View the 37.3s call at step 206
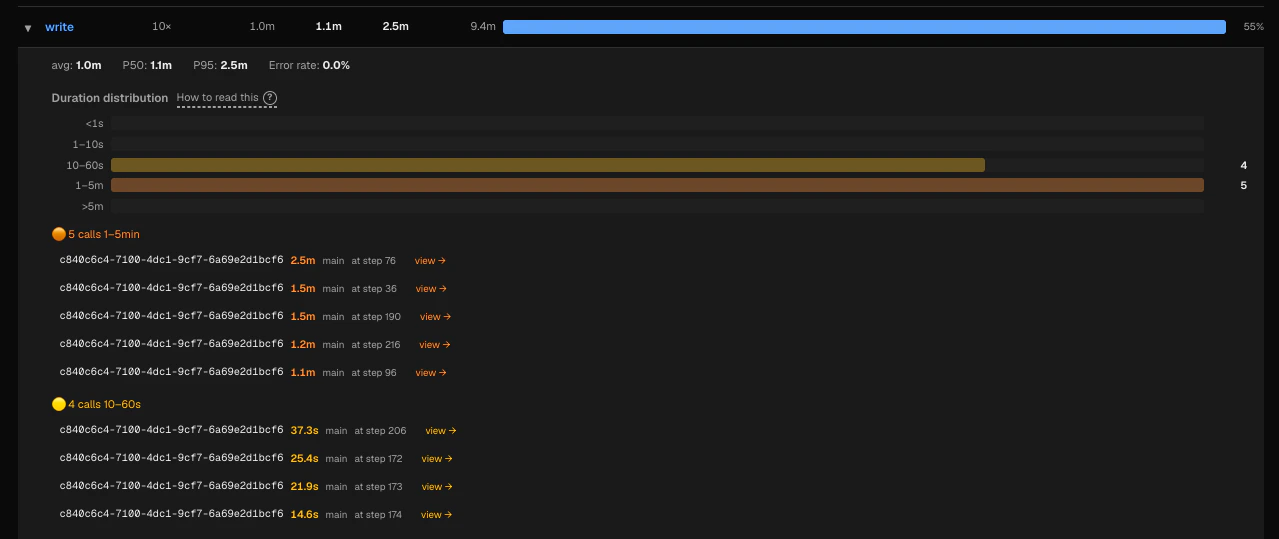This screenshot has height=539, width=1279. [441, 431]
